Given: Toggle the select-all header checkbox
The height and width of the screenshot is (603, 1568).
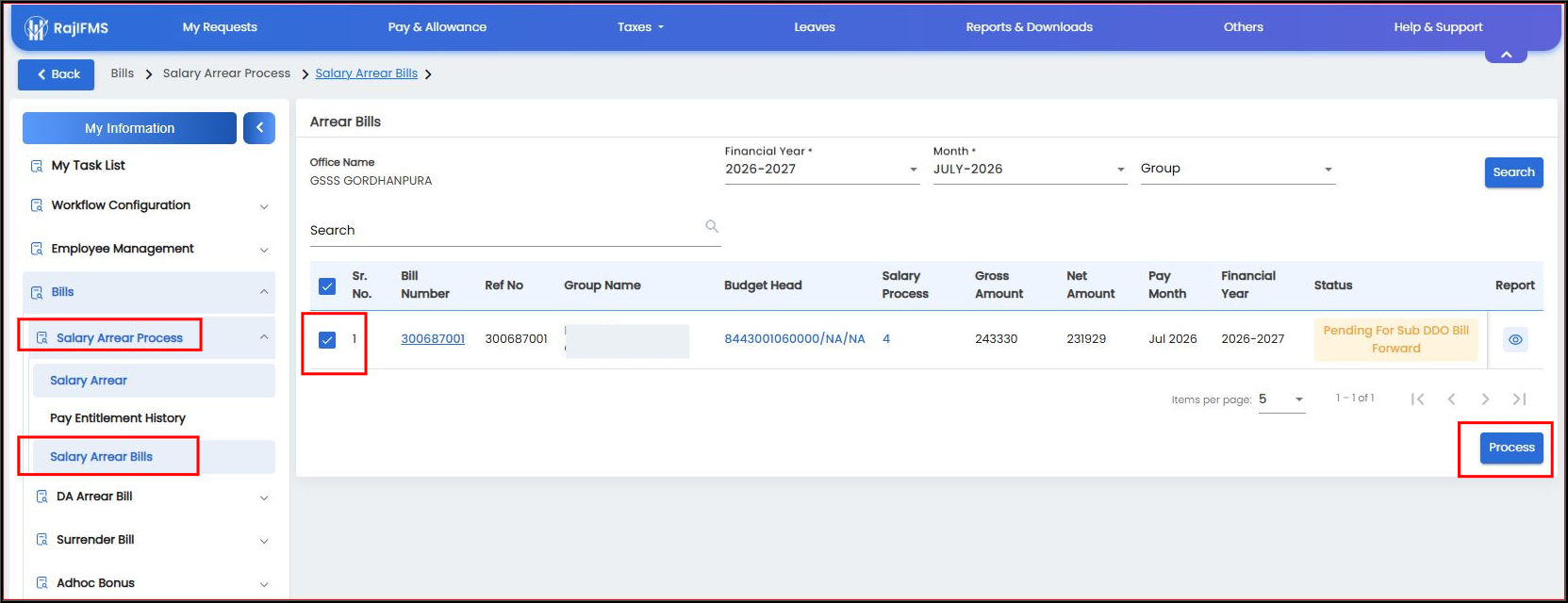Looking at the screenshot, I should point(327,285).
